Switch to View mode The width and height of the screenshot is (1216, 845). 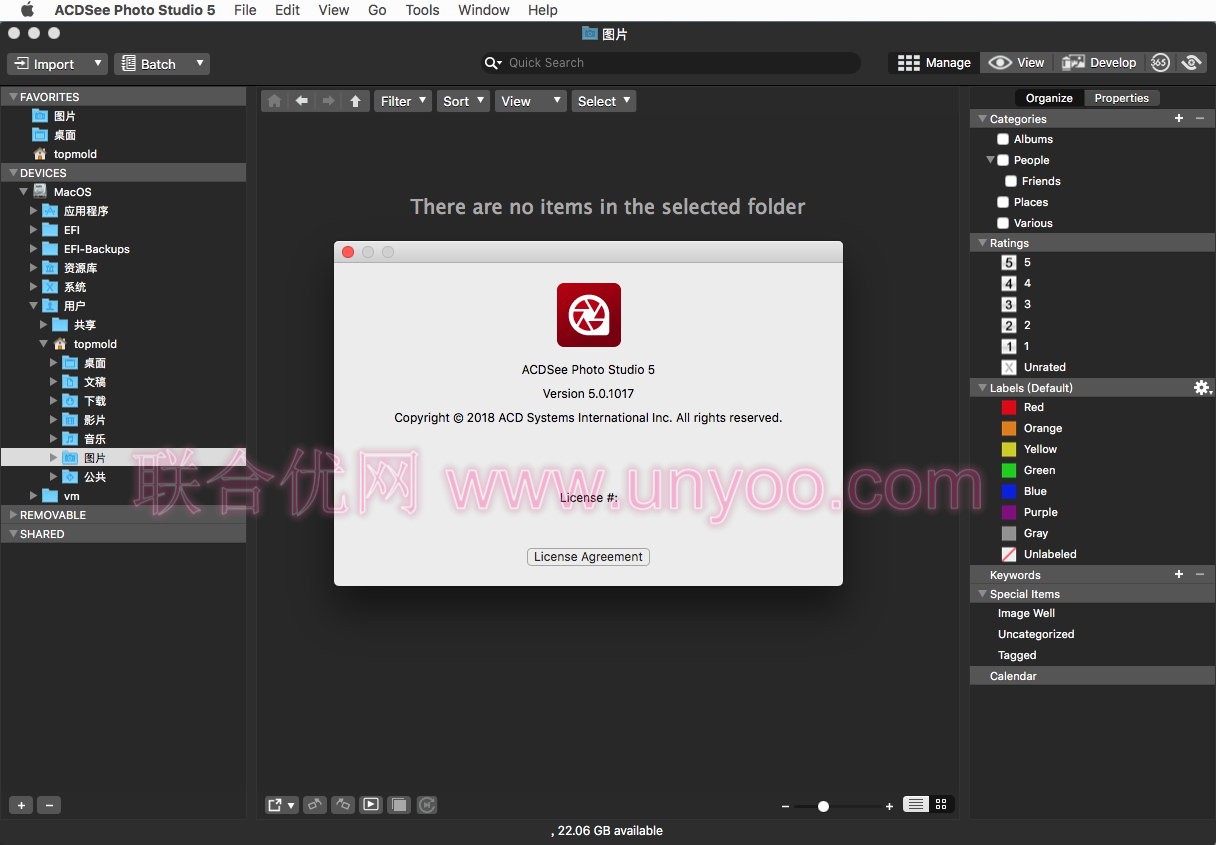[x=1016, y=62]
